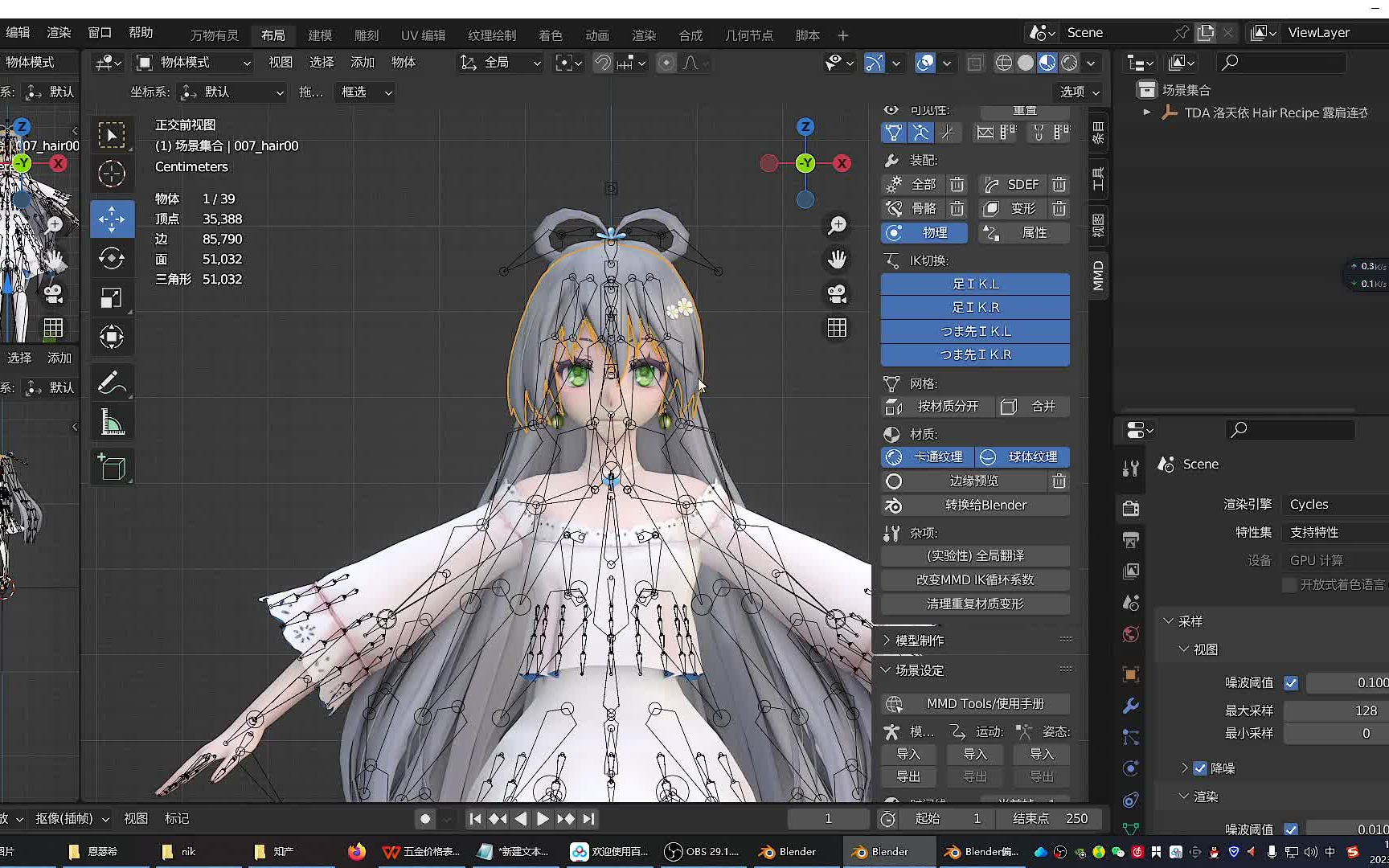Open the 框选 drag mode dropdown
Screen dimensions: 1389x868
pyautogui.click(x=366, y=92)
